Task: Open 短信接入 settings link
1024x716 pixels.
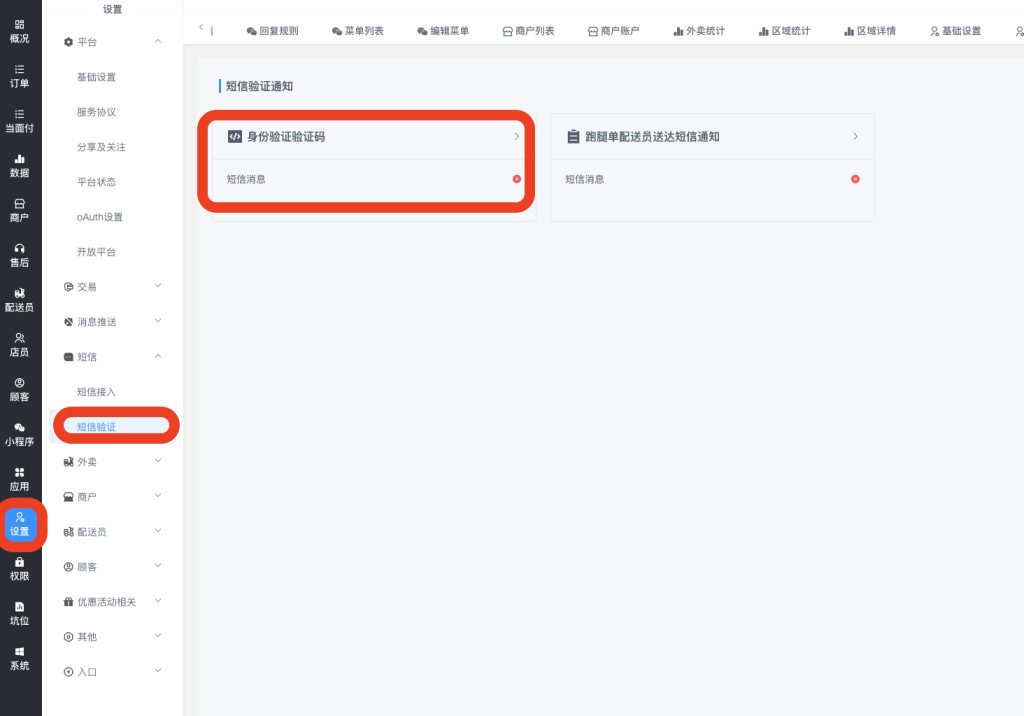Action: click(97, 391)
